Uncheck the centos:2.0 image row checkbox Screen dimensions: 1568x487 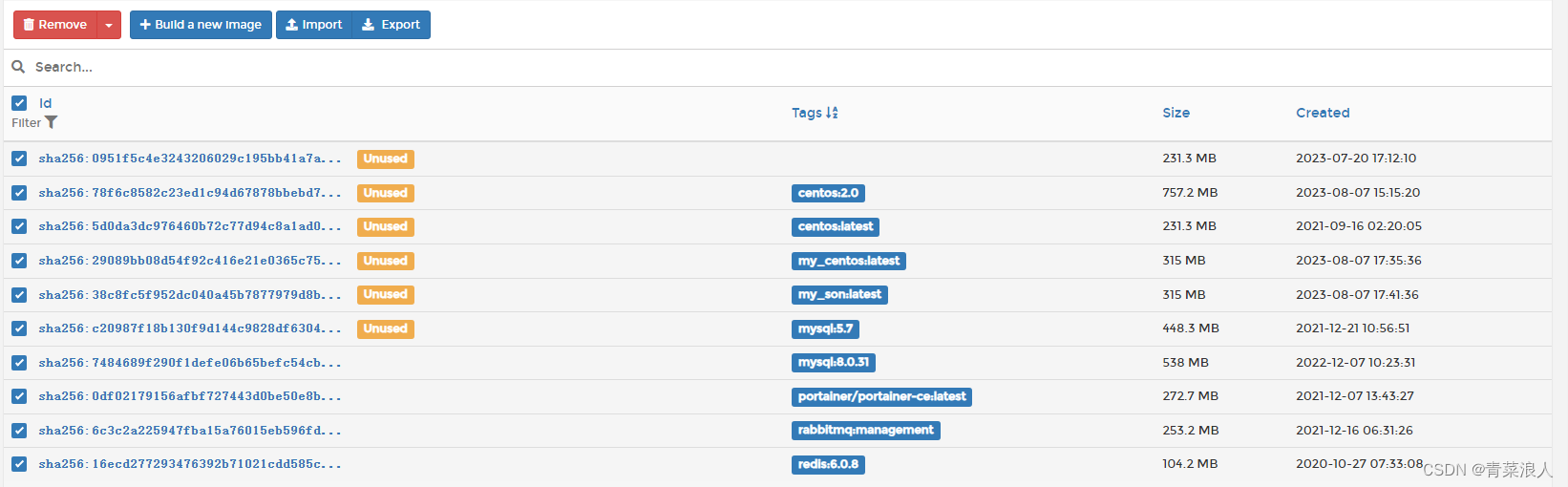19,193
